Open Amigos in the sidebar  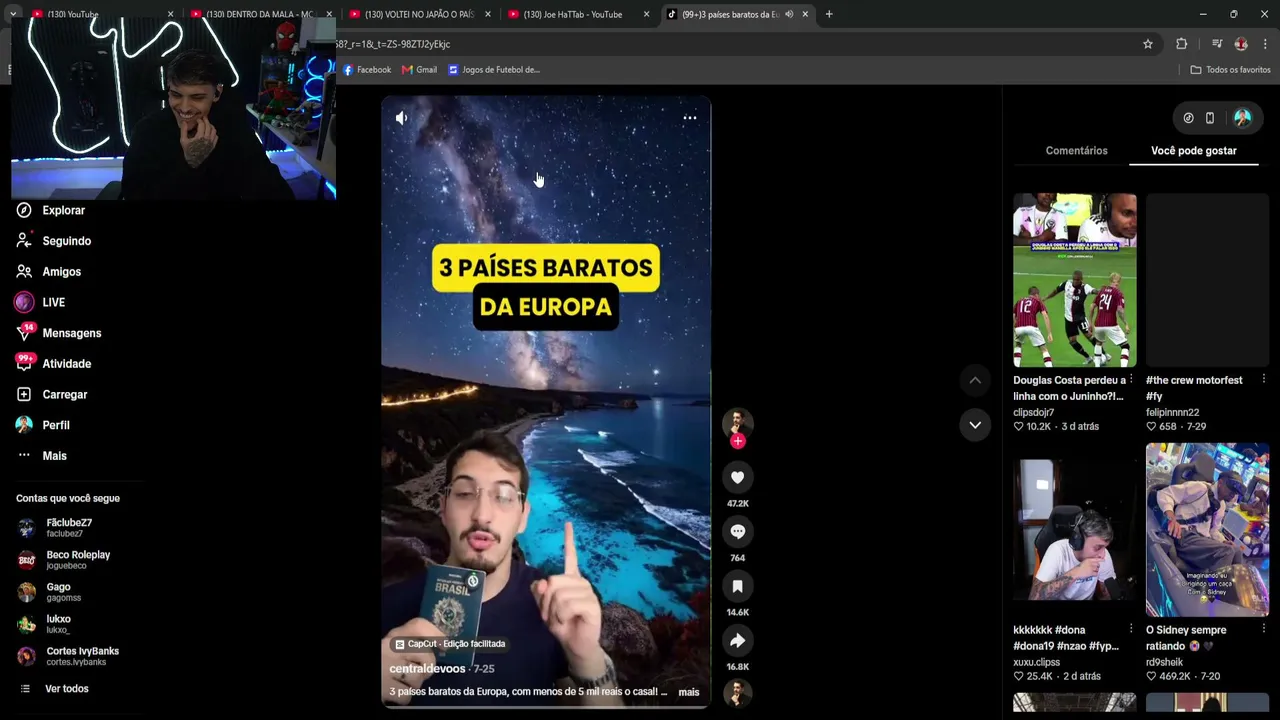[62, 272]
